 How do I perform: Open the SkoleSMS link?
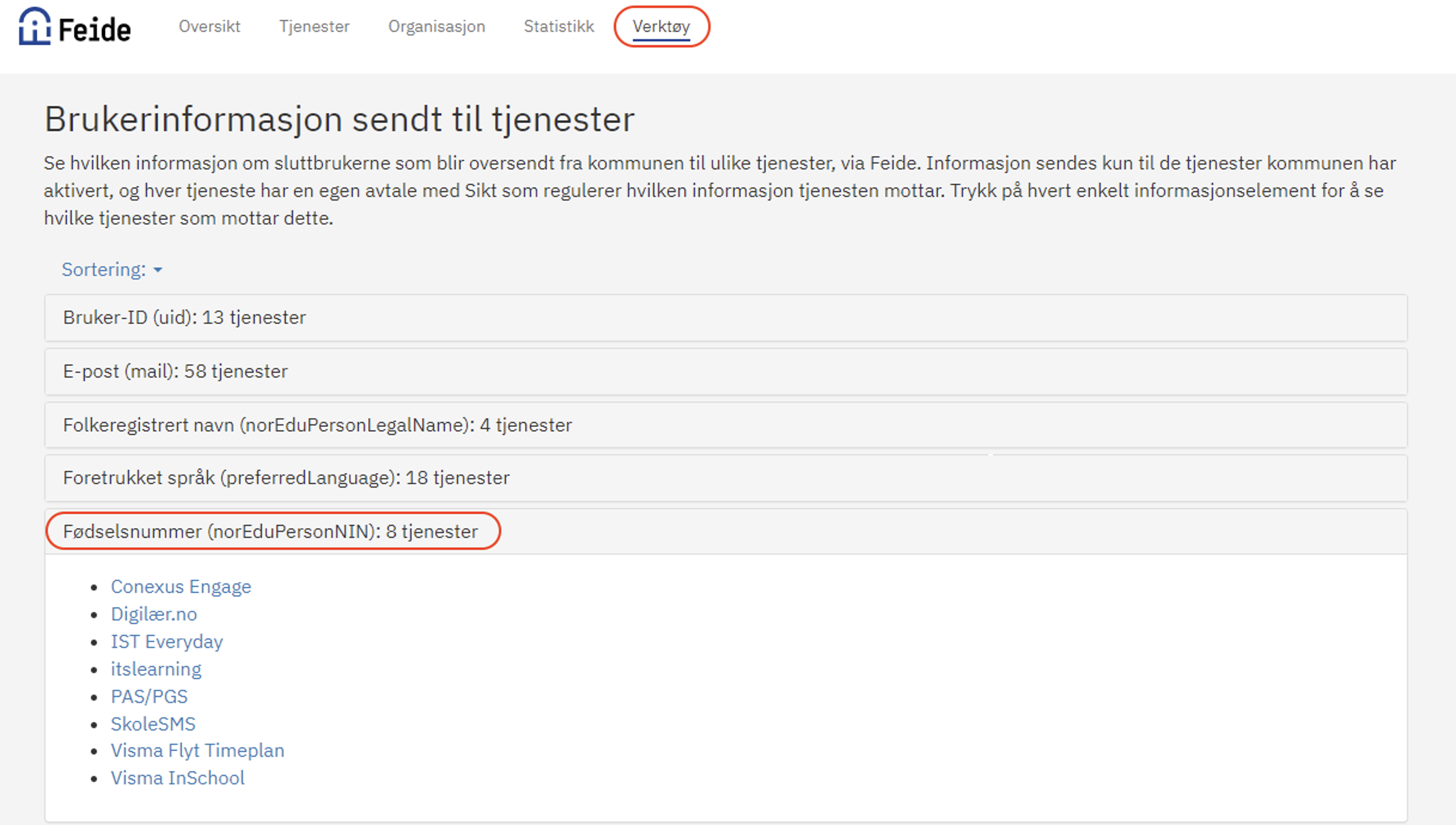coord(153,724)
